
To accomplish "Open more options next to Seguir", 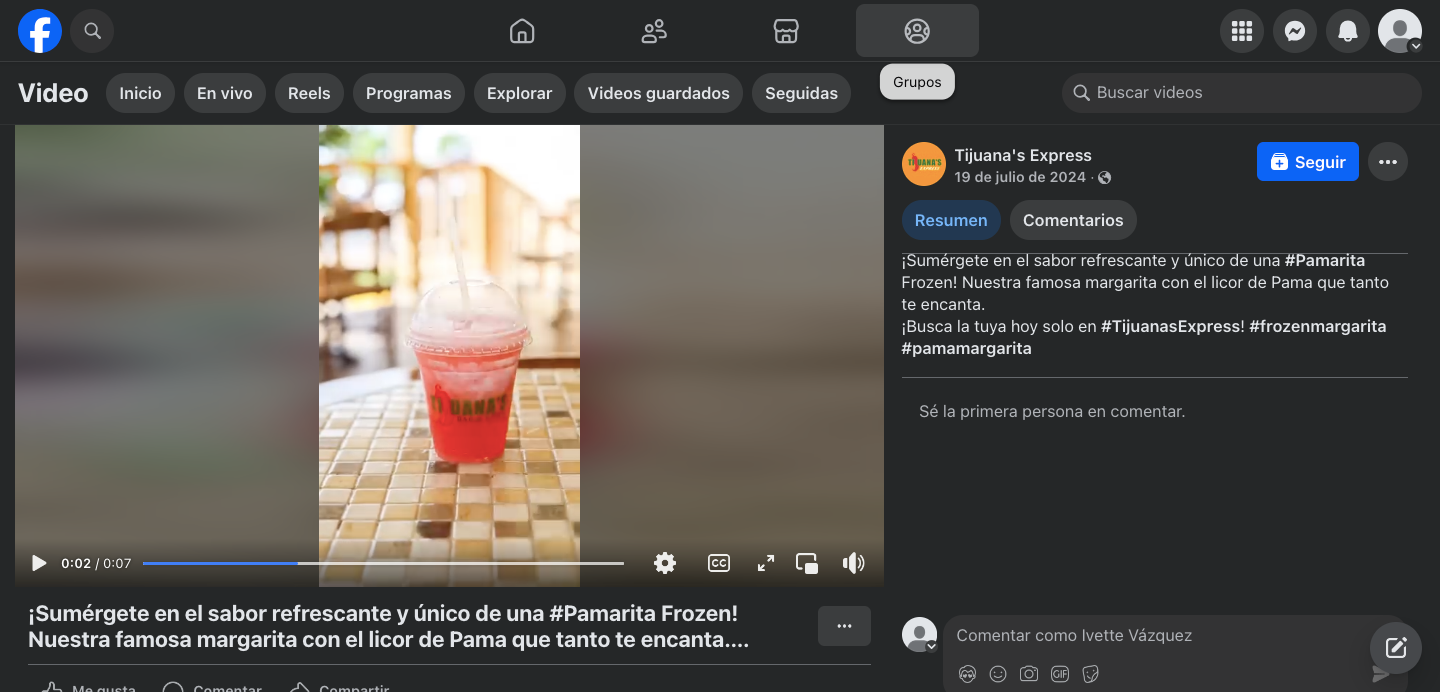I will click(1388, 162).
